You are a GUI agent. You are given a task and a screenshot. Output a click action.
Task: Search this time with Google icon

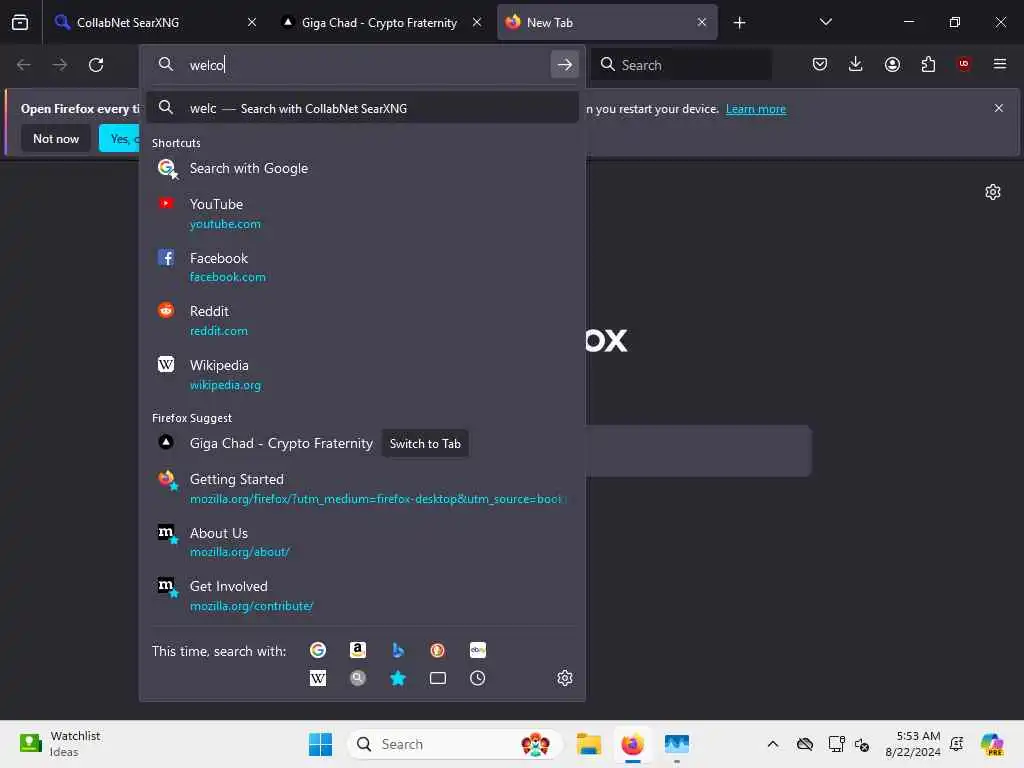tap(318, 650)
